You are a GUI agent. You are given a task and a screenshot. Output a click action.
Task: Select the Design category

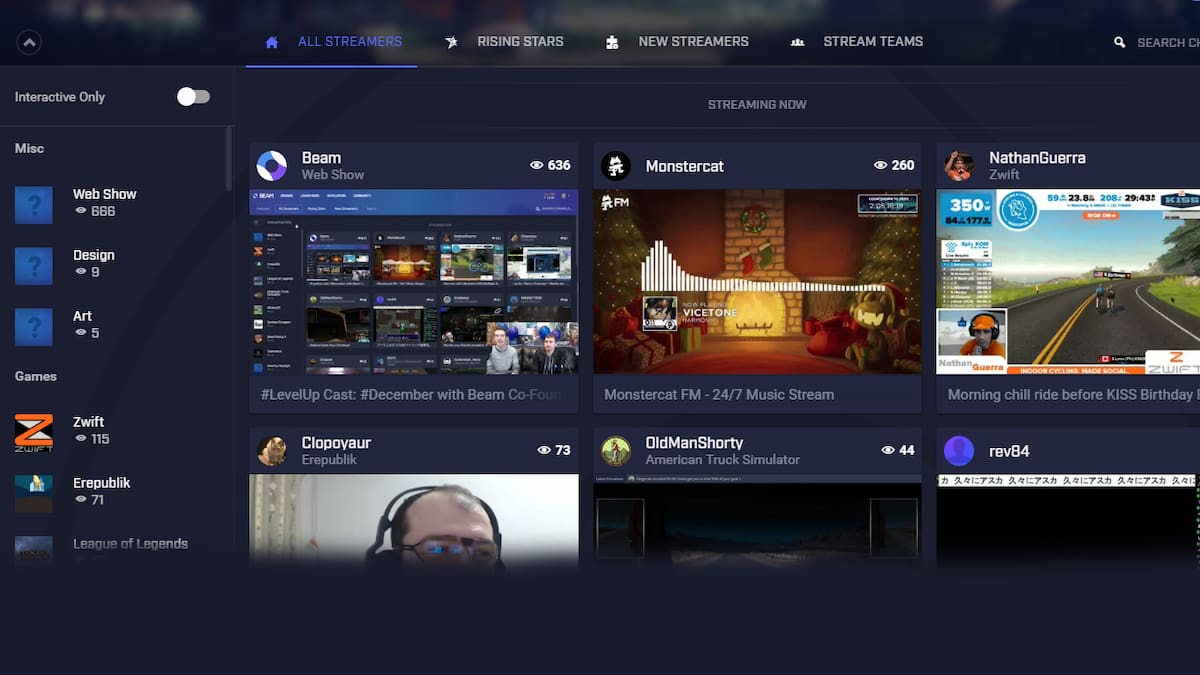tap(116, 264)
